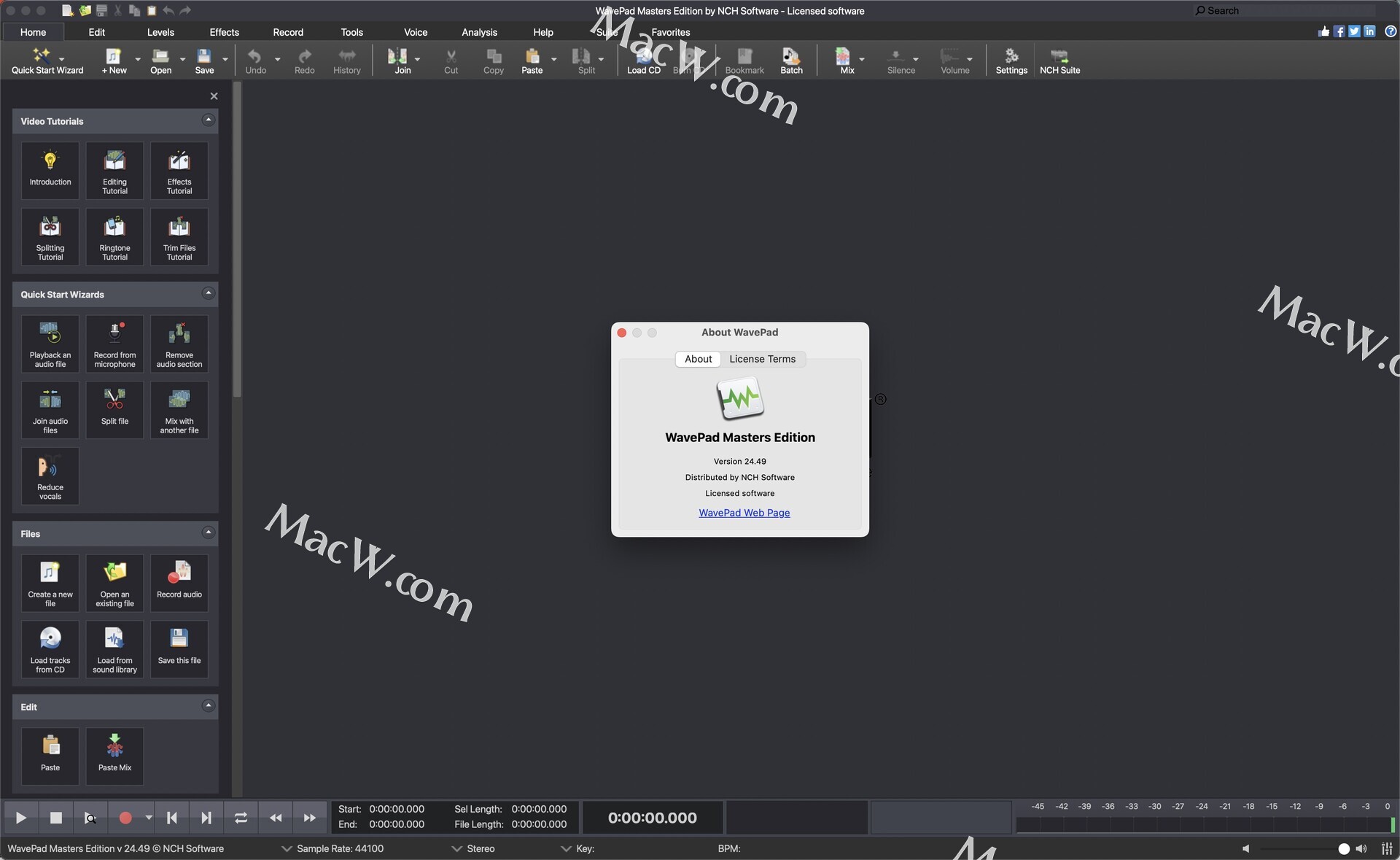This screenshot has height=860, width=1400.
Task: Switch to the Tools ribbon tab
Action: point(351,32)
